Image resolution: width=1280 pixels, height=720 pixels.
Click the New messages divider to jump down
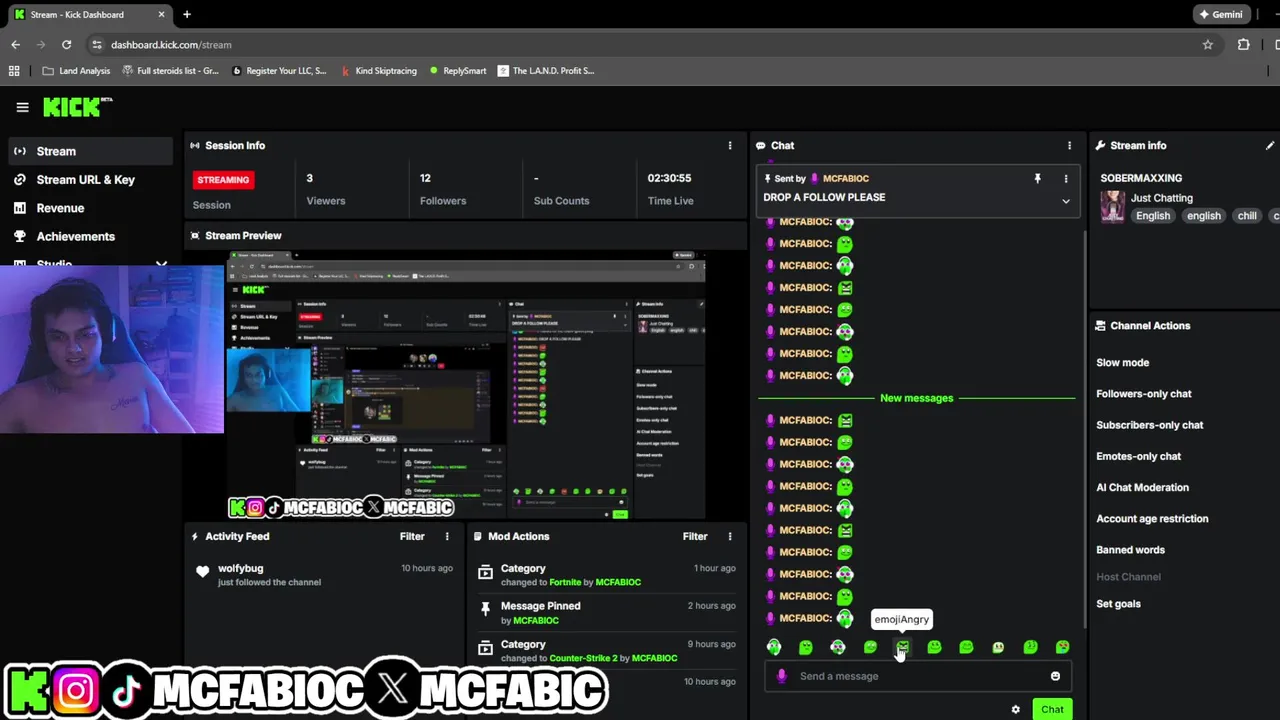[917, 398]
